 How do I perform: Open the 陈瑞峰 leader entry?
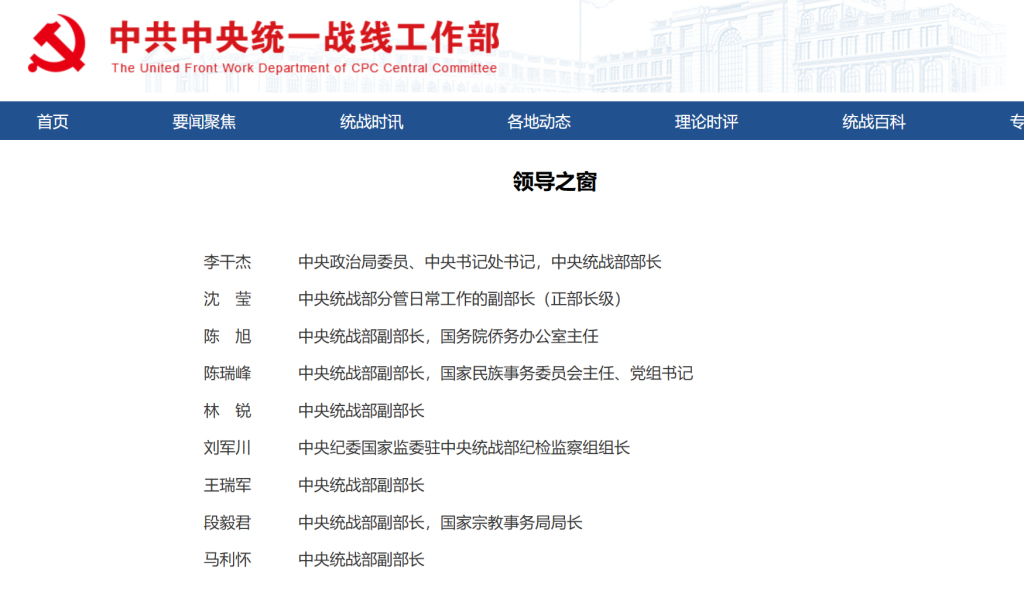227,373
